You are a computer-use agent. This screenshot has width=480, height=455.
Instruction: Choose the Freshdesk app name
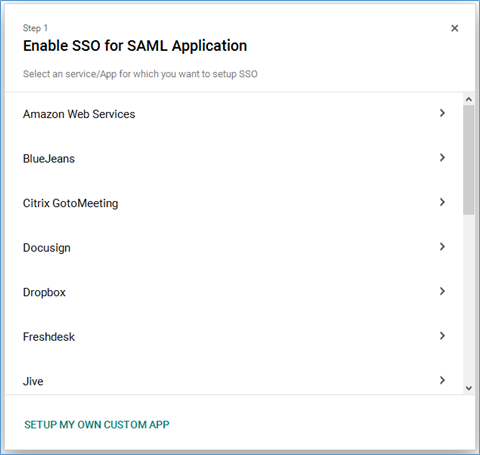pyautogui.click(x=49, y=337)
